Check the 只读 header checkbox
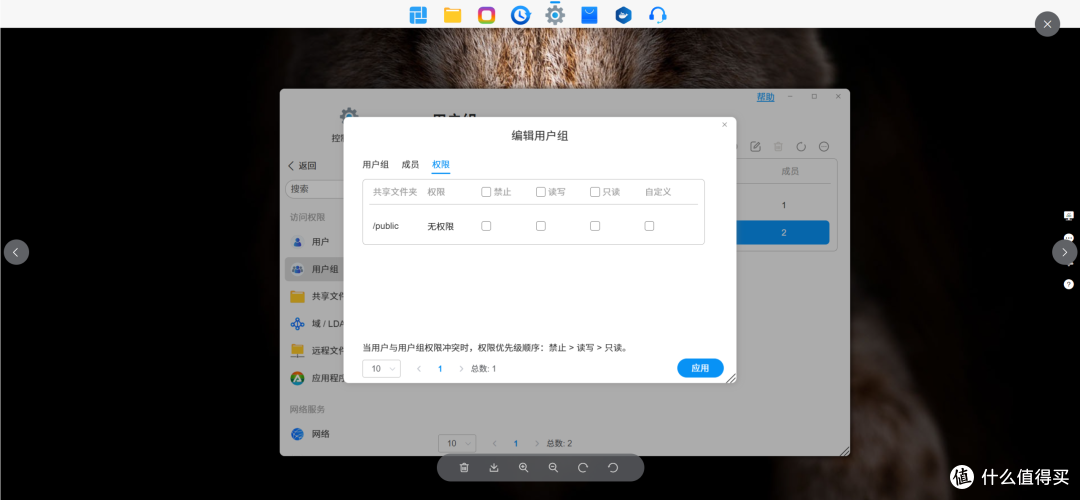Viewport: 1080px width, 500px height. [595, 192]
